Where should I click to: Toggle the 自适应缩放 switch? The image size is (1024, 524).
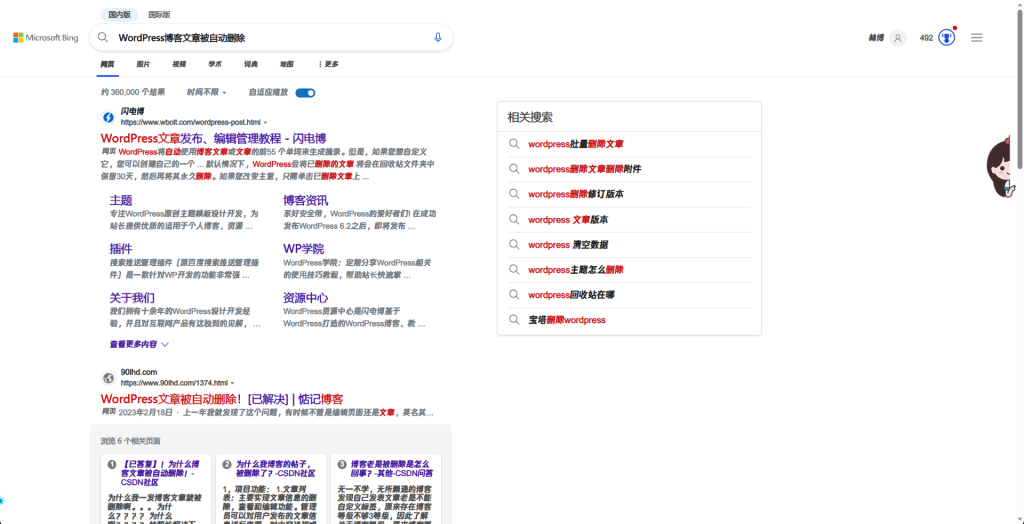coord(305,92)
